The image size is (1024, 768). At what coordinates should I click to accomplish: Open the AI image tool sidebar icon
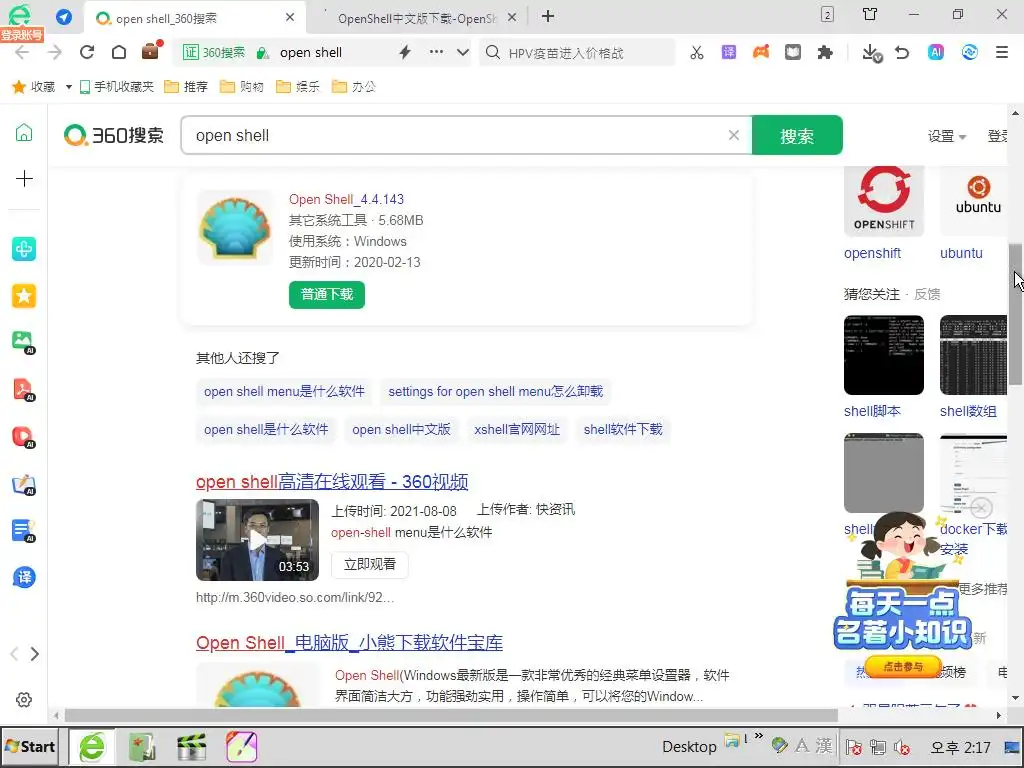(24, 342)
